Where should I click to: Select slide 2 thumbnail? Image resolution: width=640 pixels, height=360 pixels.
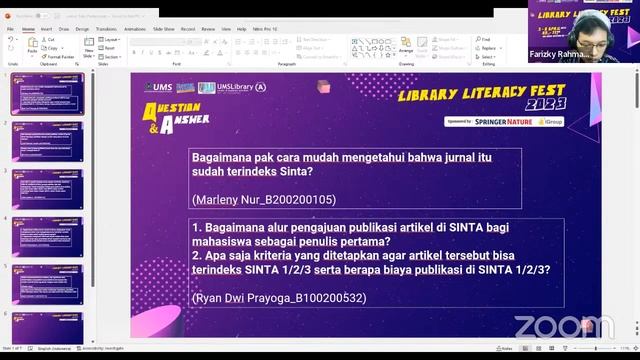(x=48, y=142)
